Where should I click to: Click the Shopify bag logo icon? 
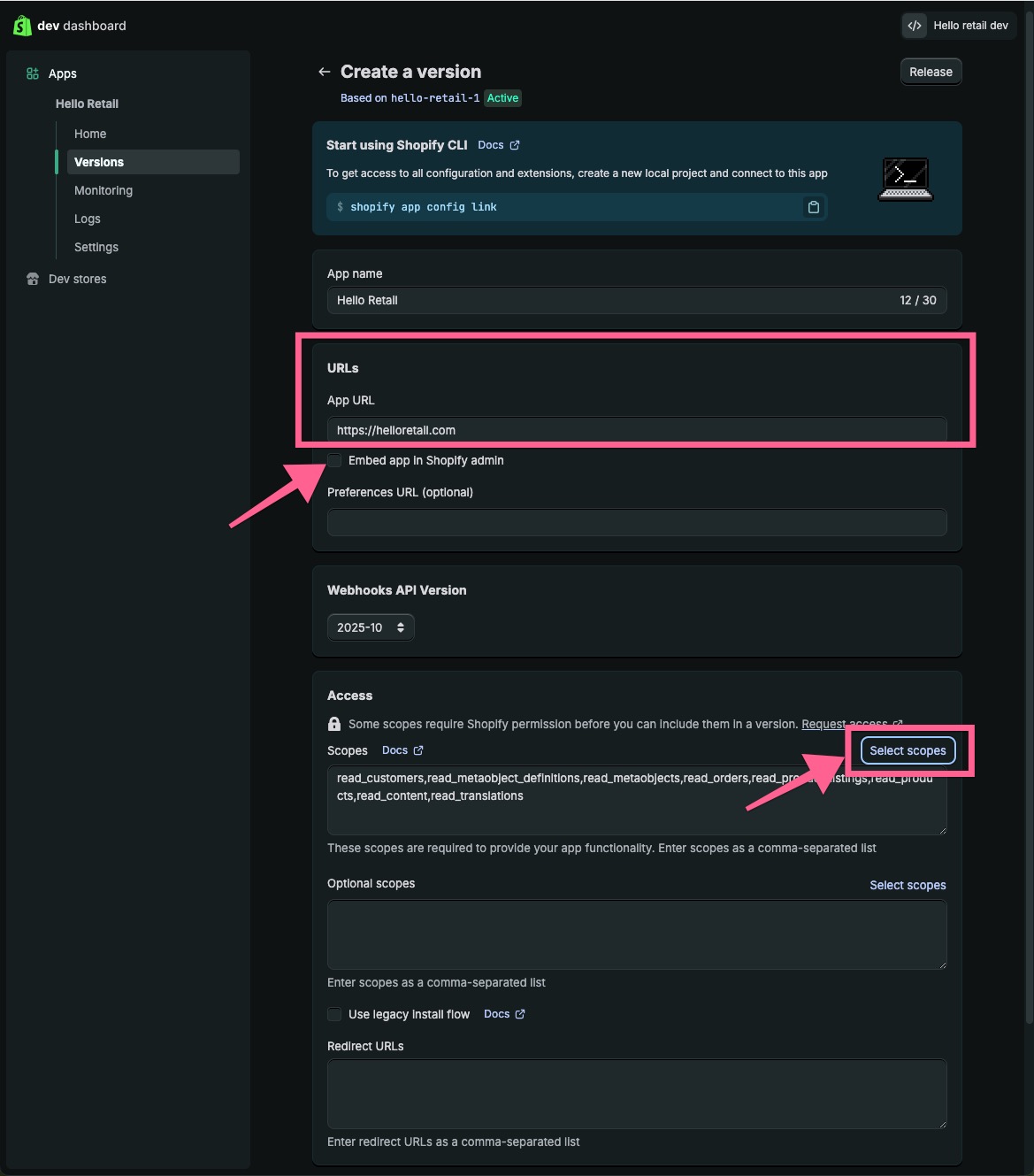click(22, 26)
